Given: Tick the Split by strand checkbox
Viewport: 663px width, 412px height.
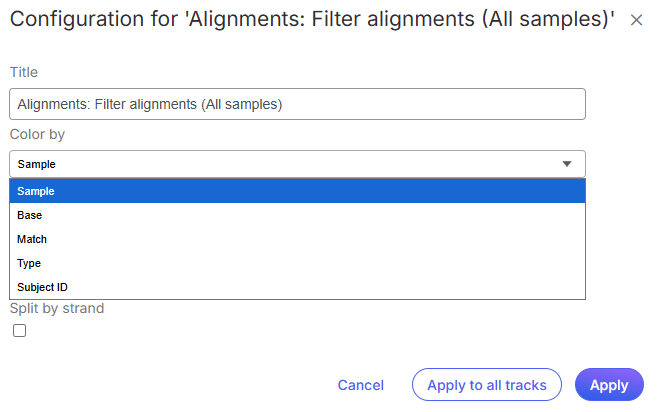Looking at the screenshot, I should [x=19, y=331].
